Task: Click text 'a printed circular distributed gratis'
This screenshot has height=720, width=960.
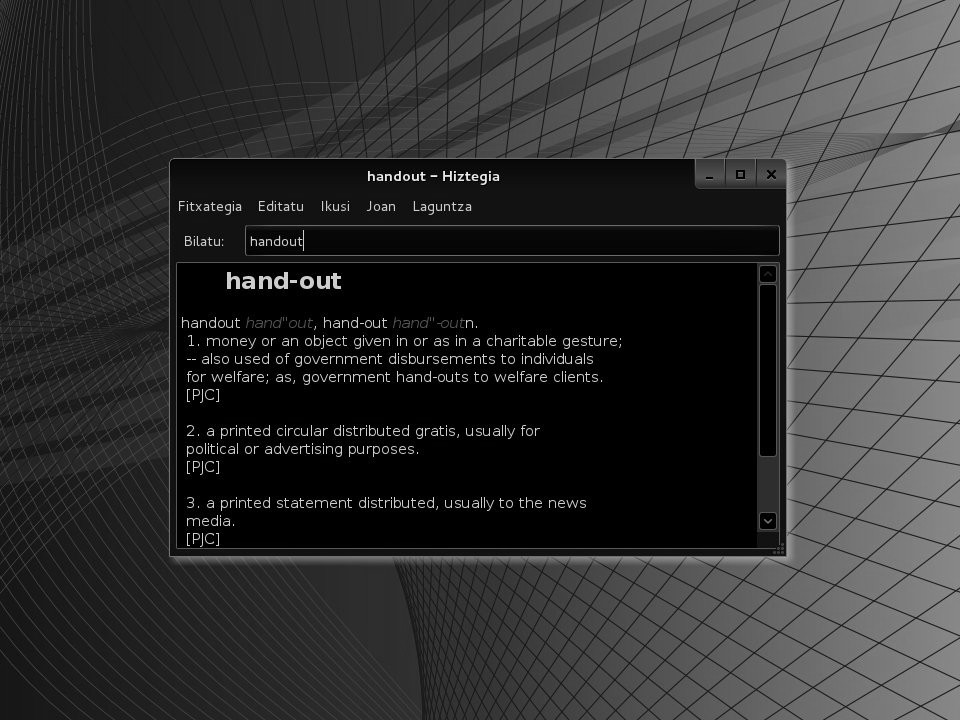Action: (x=333, y=431)
